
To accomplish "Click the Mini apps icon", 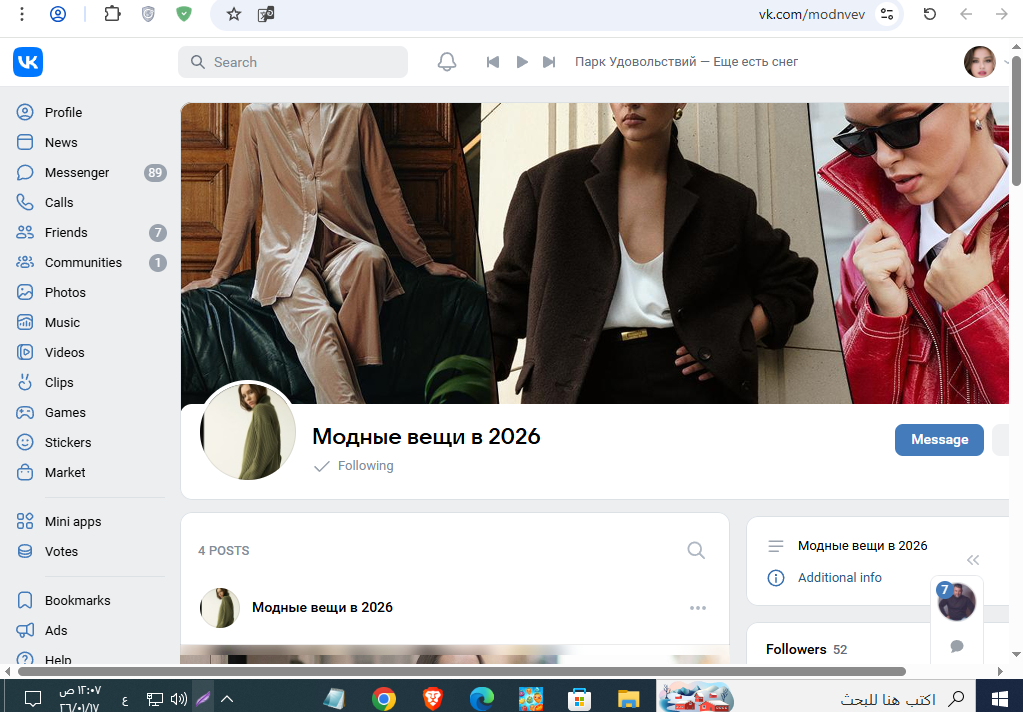I will click(25, 521).
